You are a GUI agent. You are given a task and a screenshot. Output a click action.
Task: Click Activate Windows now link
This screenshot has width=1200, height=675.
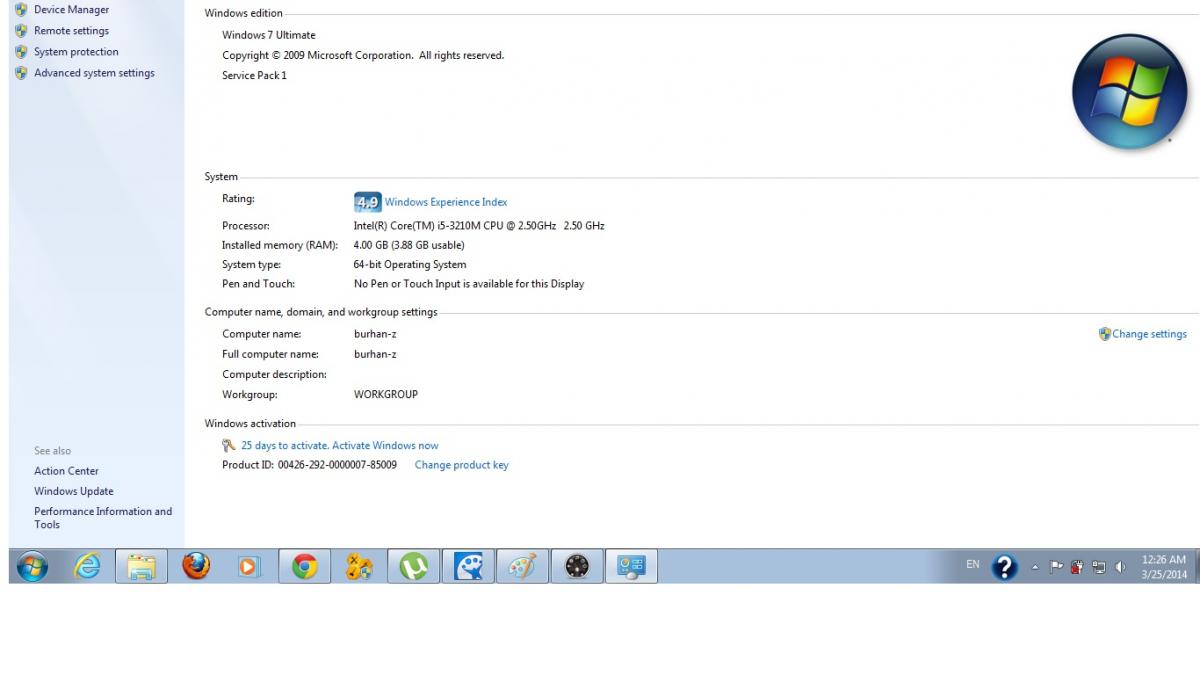pos(339,446)
